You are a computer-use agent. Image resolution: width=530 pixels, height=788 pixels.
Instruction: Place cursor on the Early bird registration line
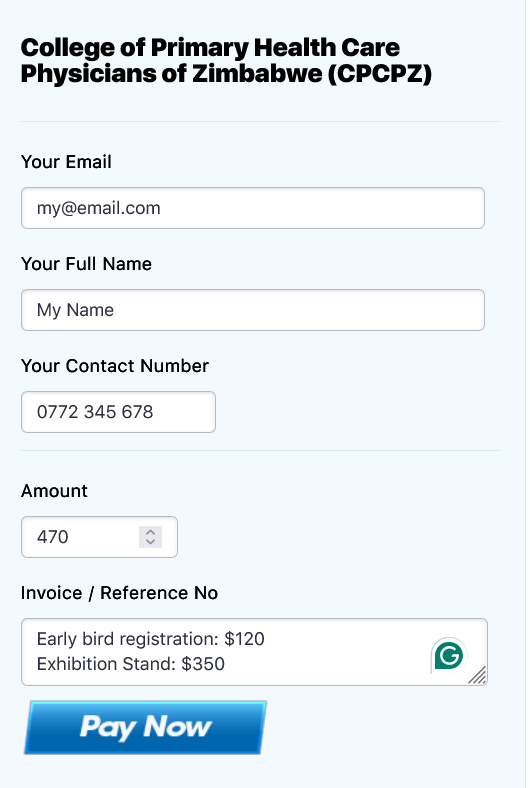tap(150, 639)
